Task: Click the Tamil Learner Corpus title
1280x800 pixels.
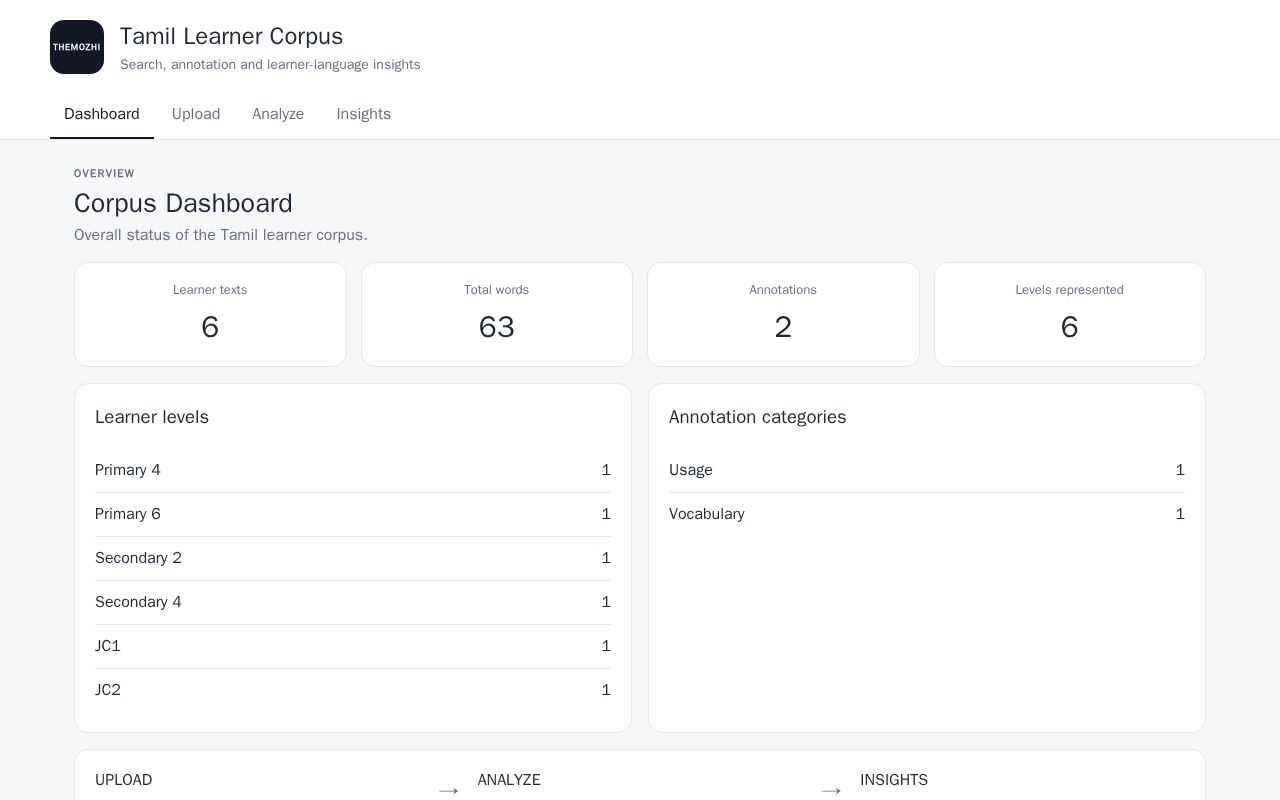Action: (231, 36)
